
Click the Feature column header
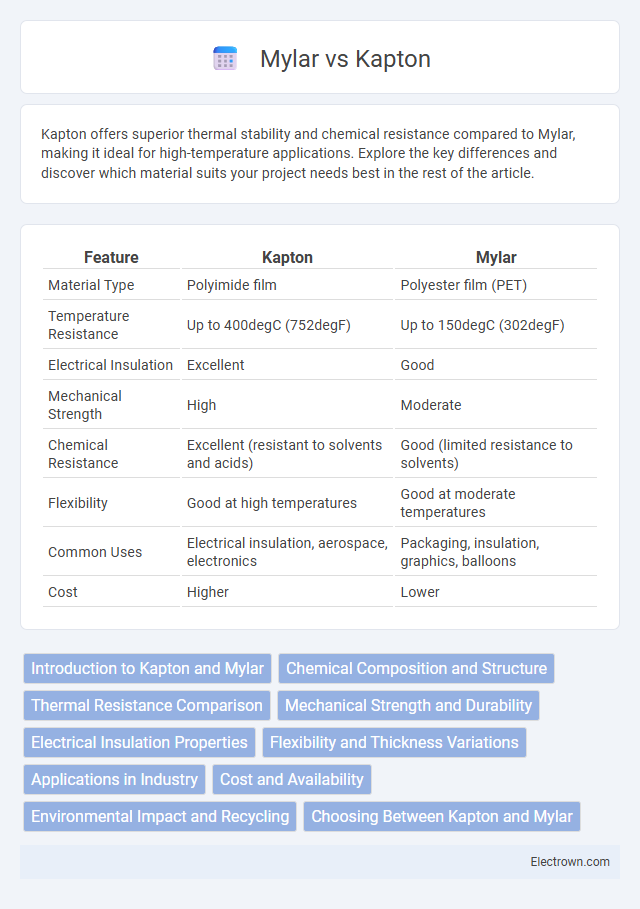(111, 257)
